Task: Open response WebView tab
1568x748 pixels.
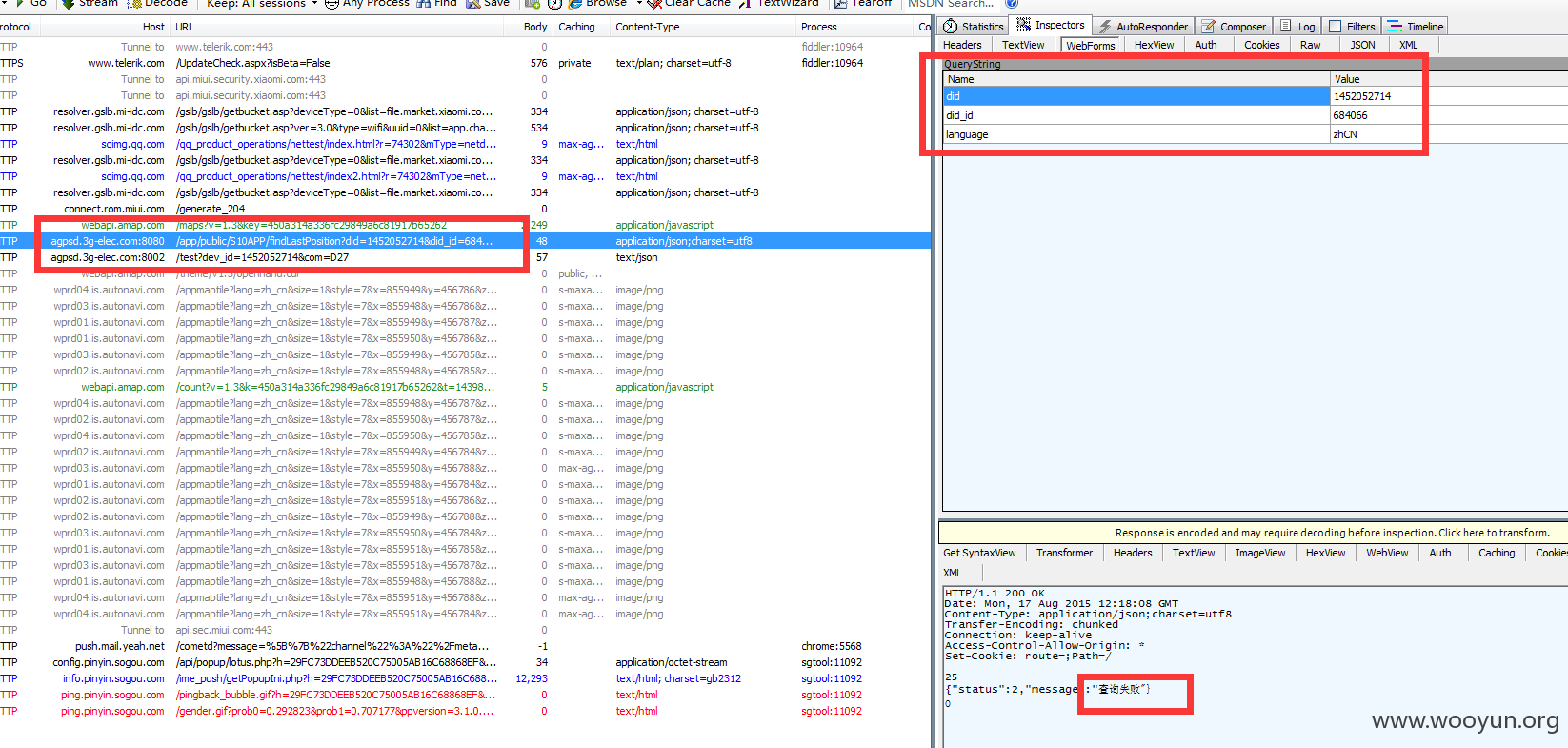Action: point(1387,553)
